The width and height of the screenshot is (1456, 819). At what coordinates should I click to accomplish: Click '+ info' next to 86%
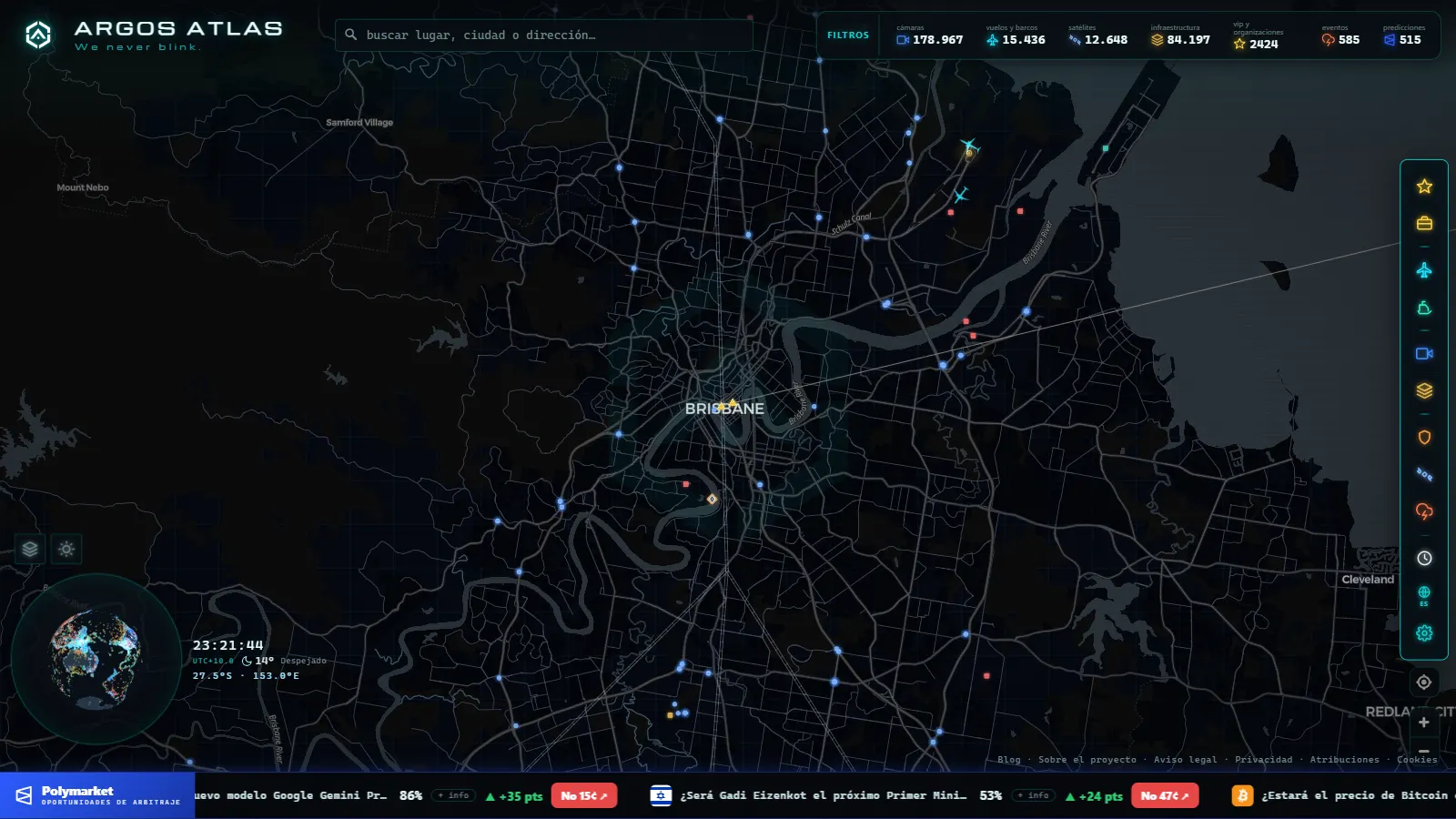[x=453, y=795]
